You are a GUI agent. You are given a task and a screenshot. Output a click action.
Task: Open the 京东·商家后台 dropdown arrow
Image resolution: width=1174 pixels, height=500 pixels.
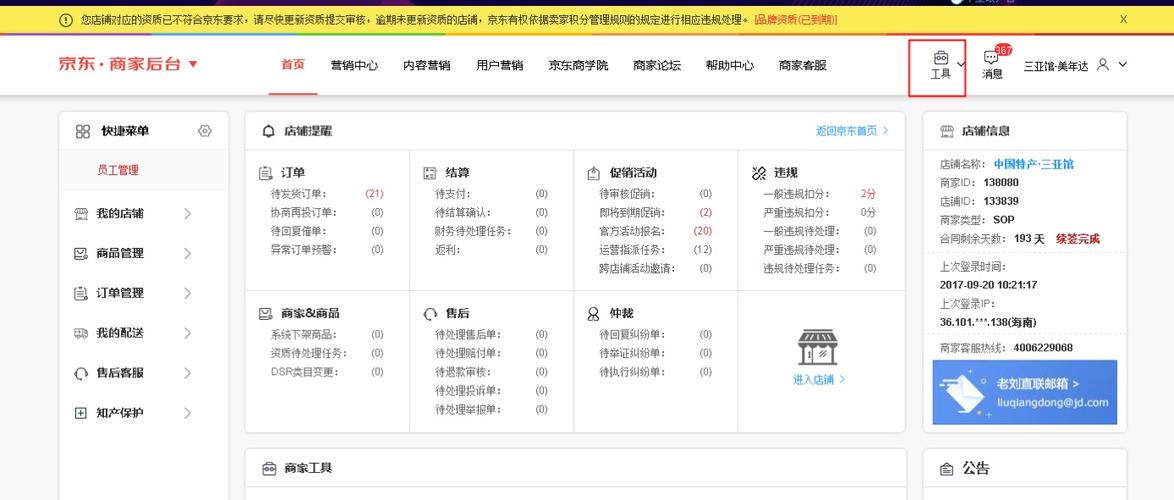tap(193, 64)
